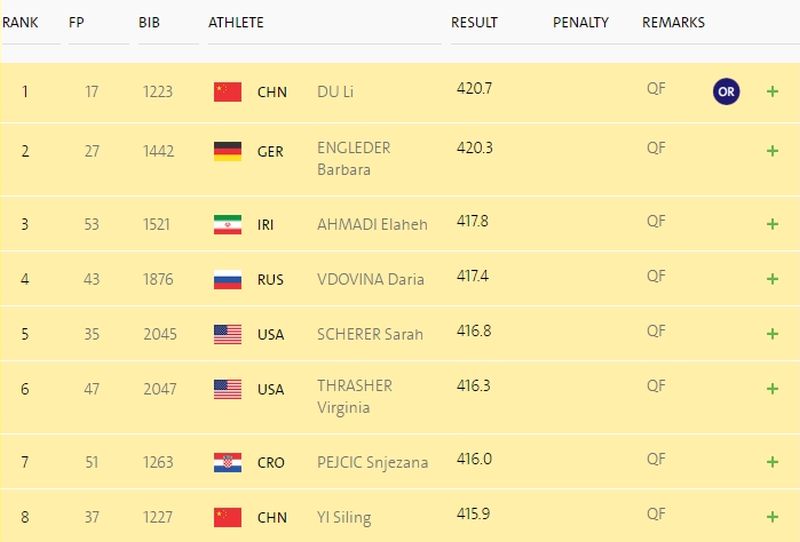
Task: Expand details for DU Li's row
Action: click(x=772, y=91)
